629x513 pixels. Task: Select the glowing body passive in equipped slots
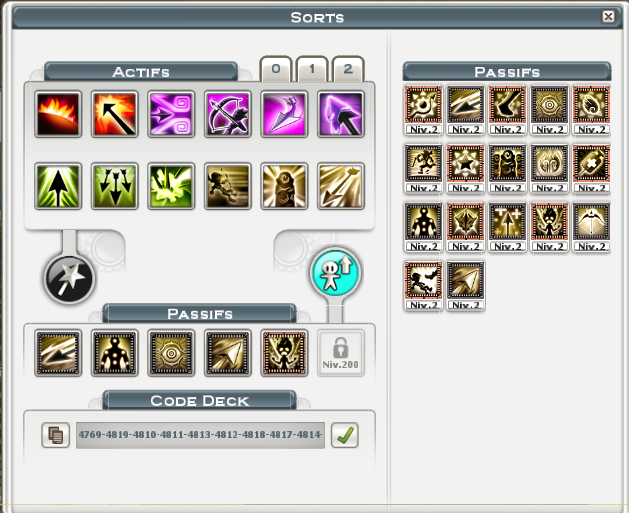115,353
